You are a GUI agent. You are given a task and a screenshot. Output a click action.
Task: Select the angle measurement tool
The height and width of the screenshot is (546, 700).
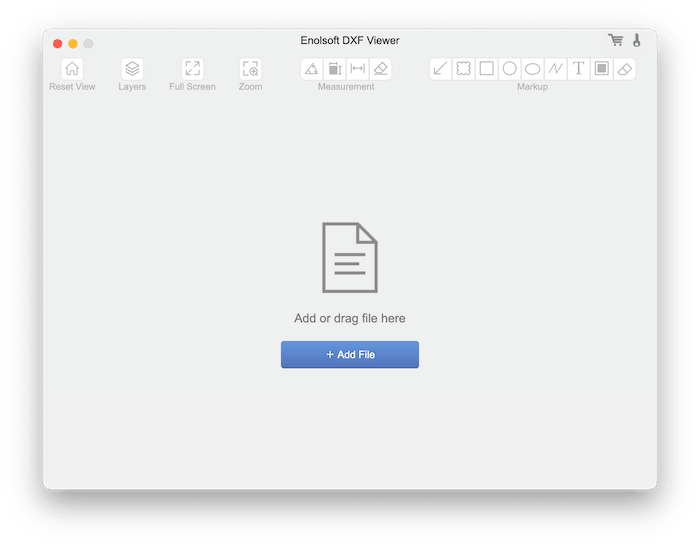coord(312,69)
